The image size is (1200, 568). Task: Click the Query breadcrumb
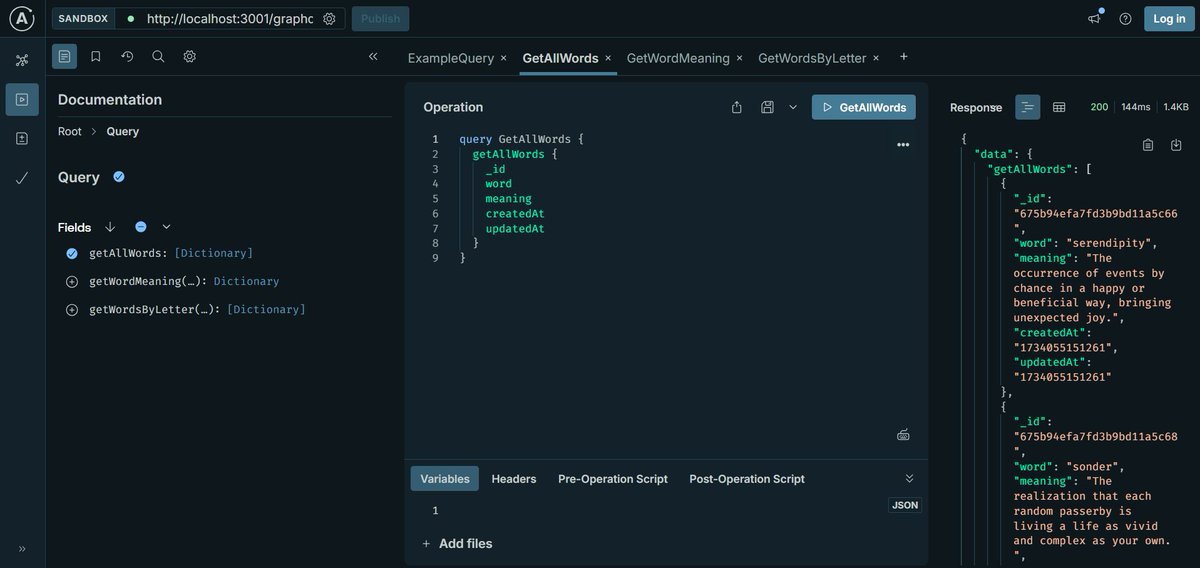(x=123, y=131)
